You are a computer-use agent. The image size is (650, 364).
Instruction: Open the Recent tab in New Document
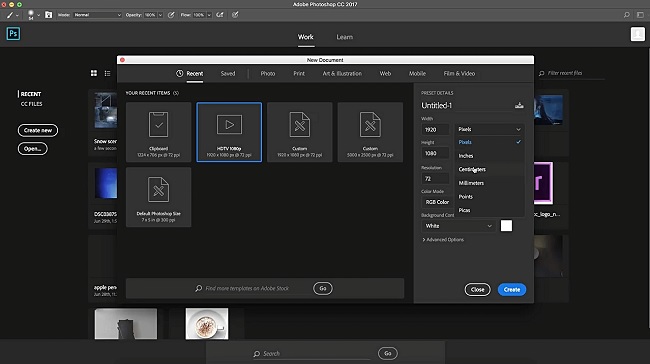tap(189, 73)
